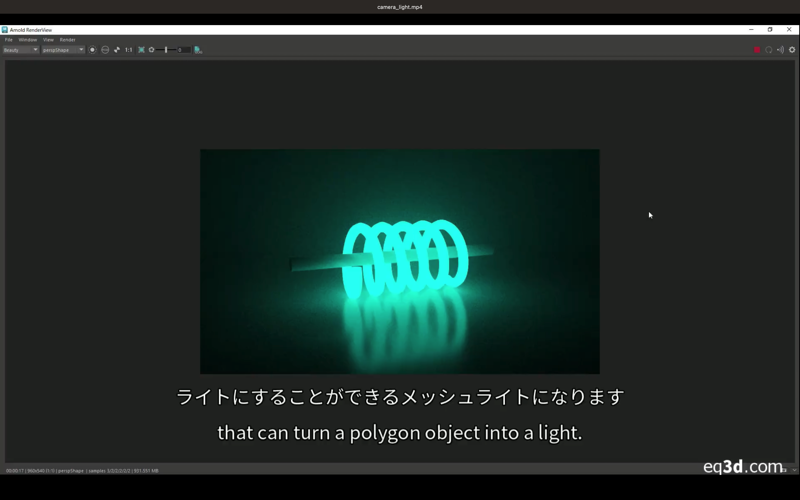Viewport: 800px width, 500px height.
Task: Toggle the color management icon
Action: tap(105, 50)
